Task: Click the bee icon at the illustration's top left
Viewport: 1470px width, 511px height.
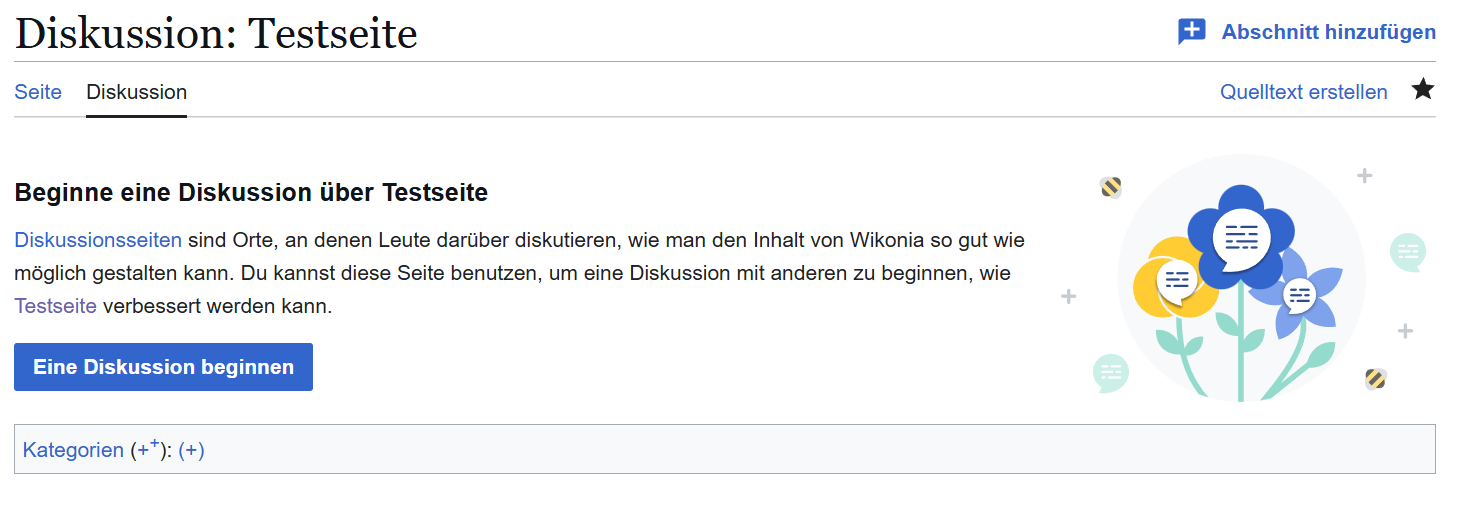Action: pyautogui.click(x=1111, y=187)
